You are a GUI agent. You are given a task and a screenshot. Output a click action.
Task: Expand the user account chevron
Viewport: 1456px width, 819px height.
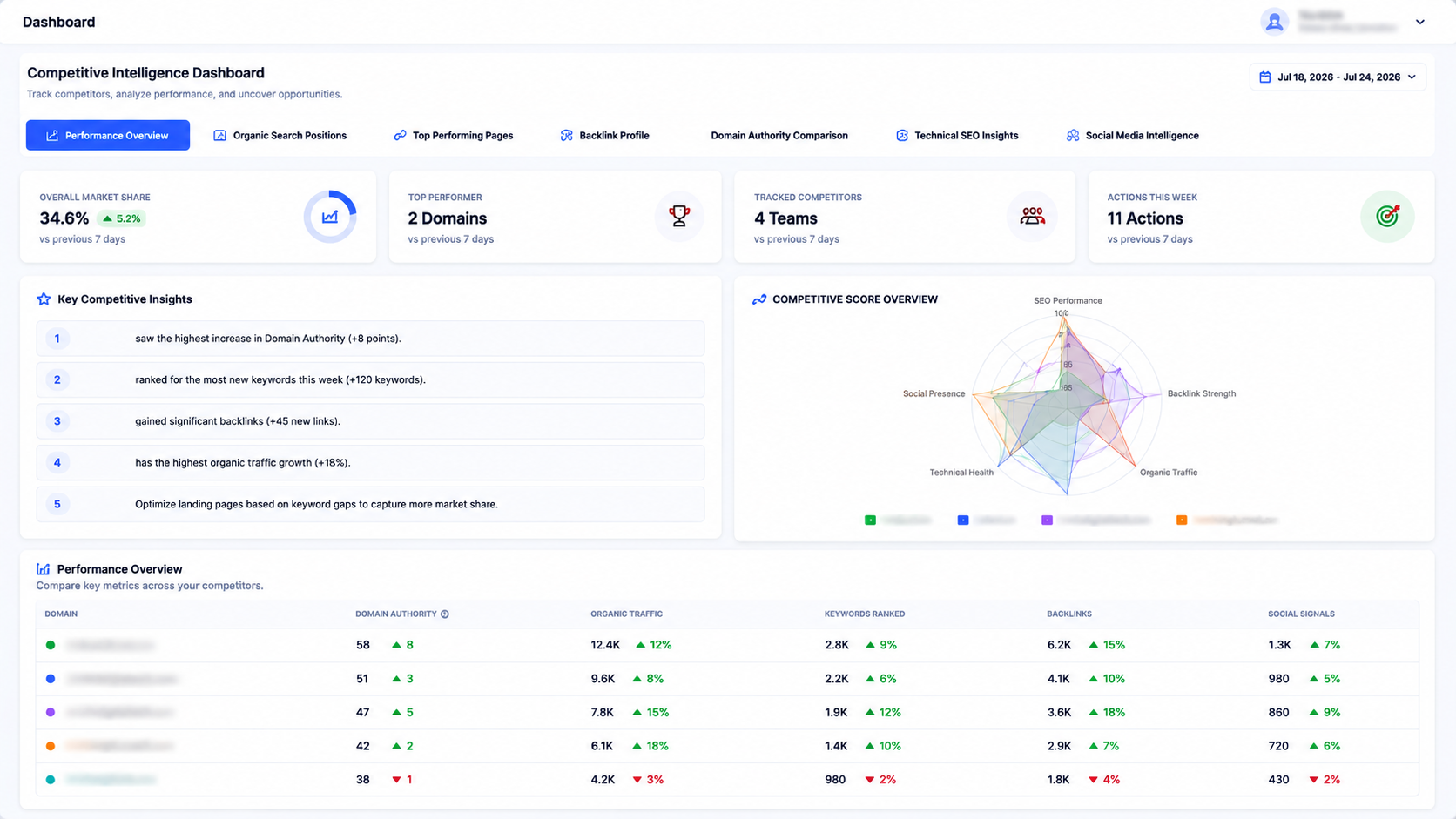tap(1419, 22)
